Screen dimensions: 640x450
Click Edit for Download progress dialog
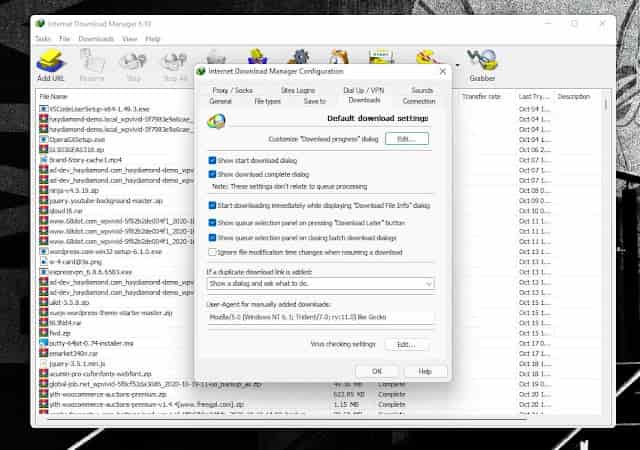click(x=407, y=139)
